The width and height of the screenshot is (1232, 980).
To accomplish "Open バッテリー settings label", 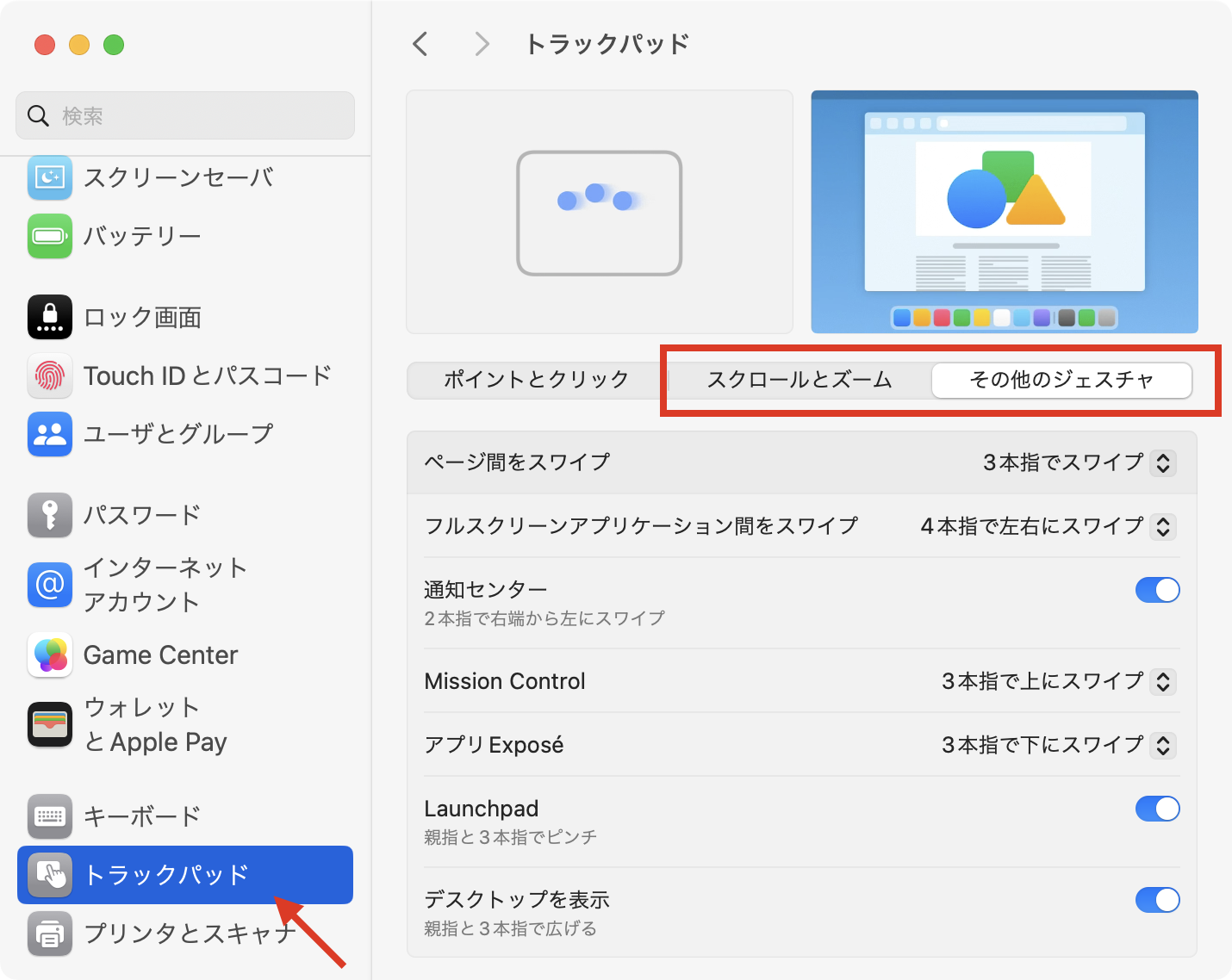I will coord(142,236).
